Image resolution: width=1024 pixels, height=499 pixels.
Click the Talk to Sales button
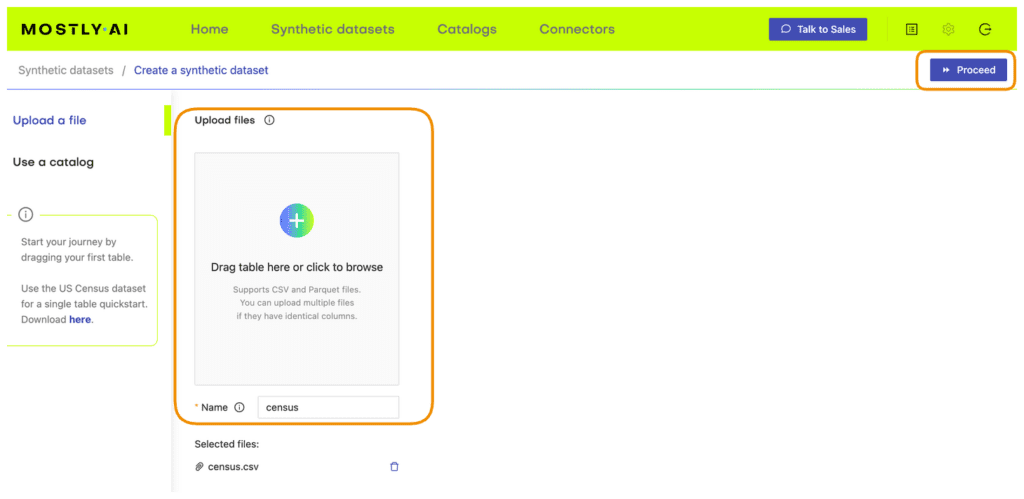click(818, 29)
